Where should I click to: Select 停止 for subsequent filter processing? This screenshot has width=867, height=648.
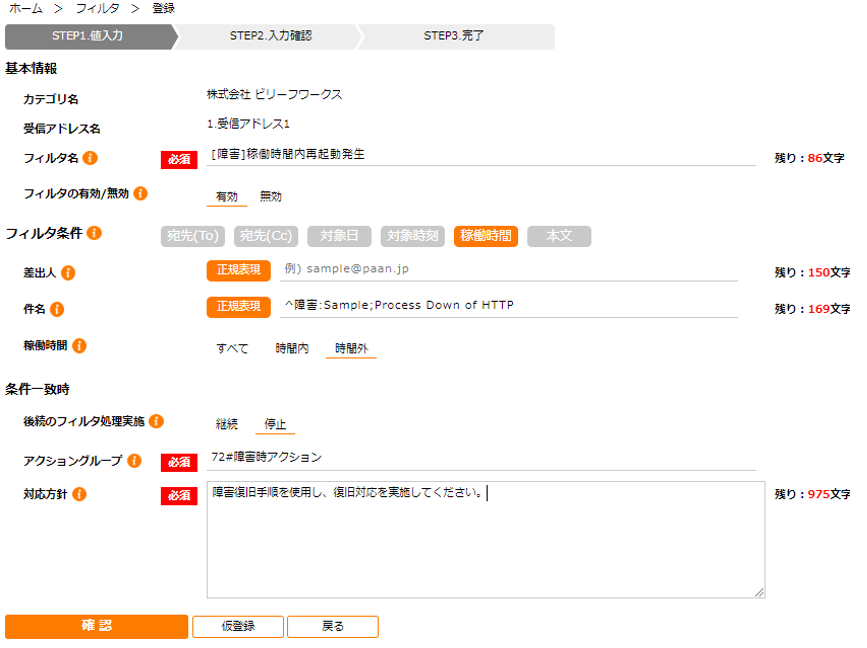[x=275, y=424]
